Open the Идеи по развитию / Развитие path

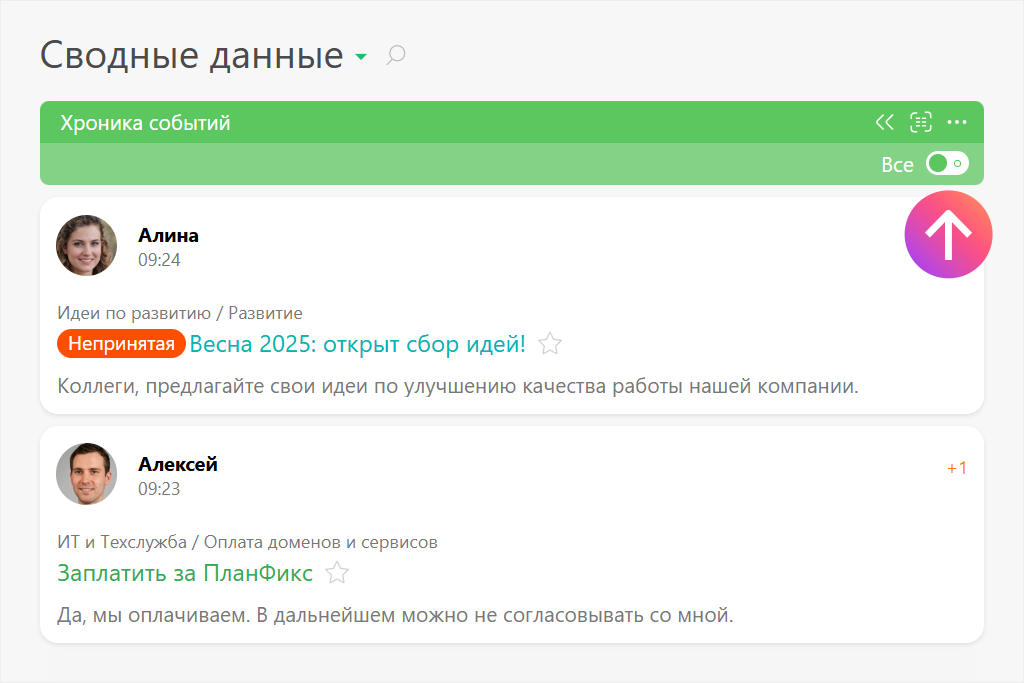(x=180, y=313)
